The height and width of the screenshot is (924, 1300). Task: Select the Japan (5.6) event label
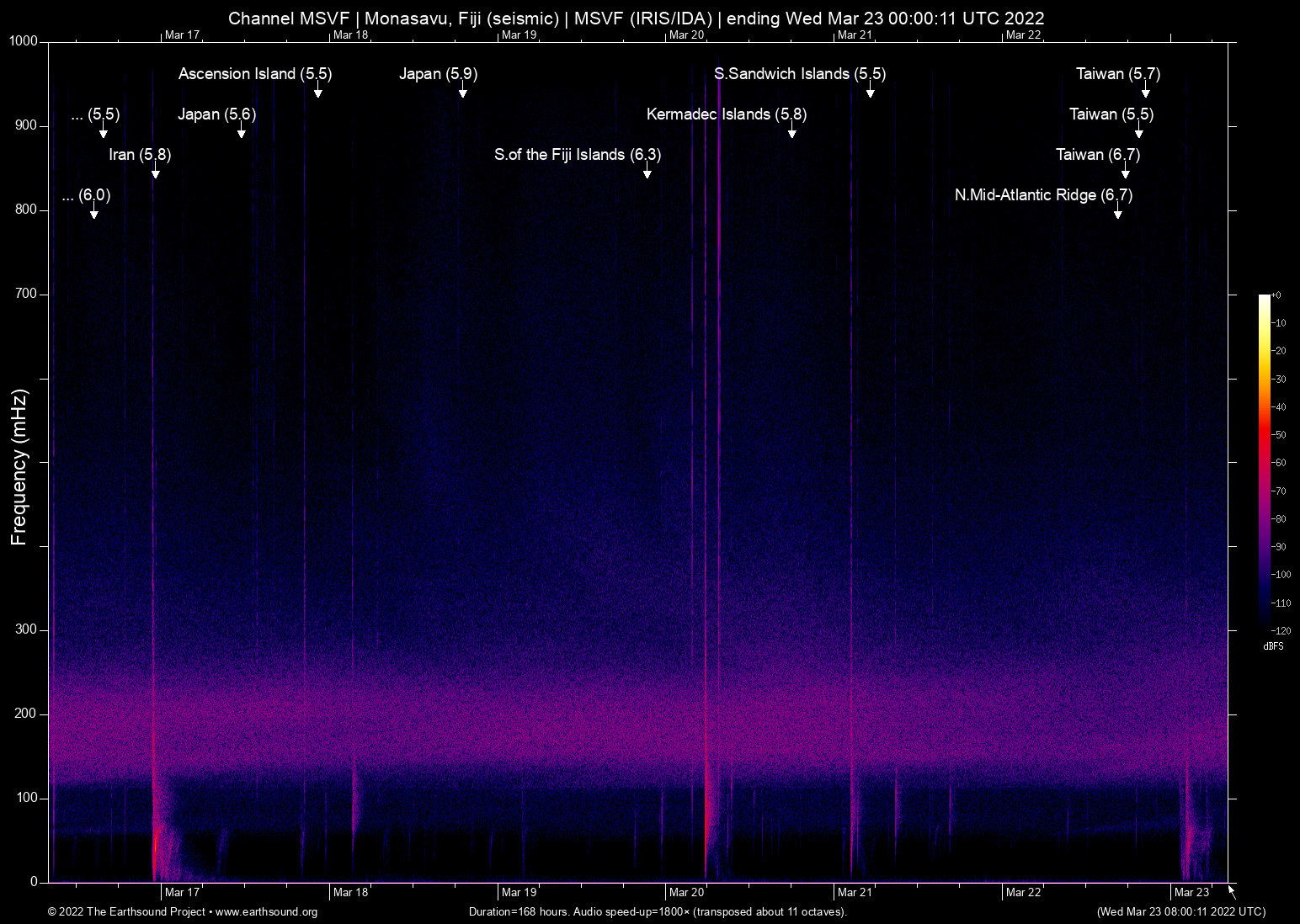216,114
